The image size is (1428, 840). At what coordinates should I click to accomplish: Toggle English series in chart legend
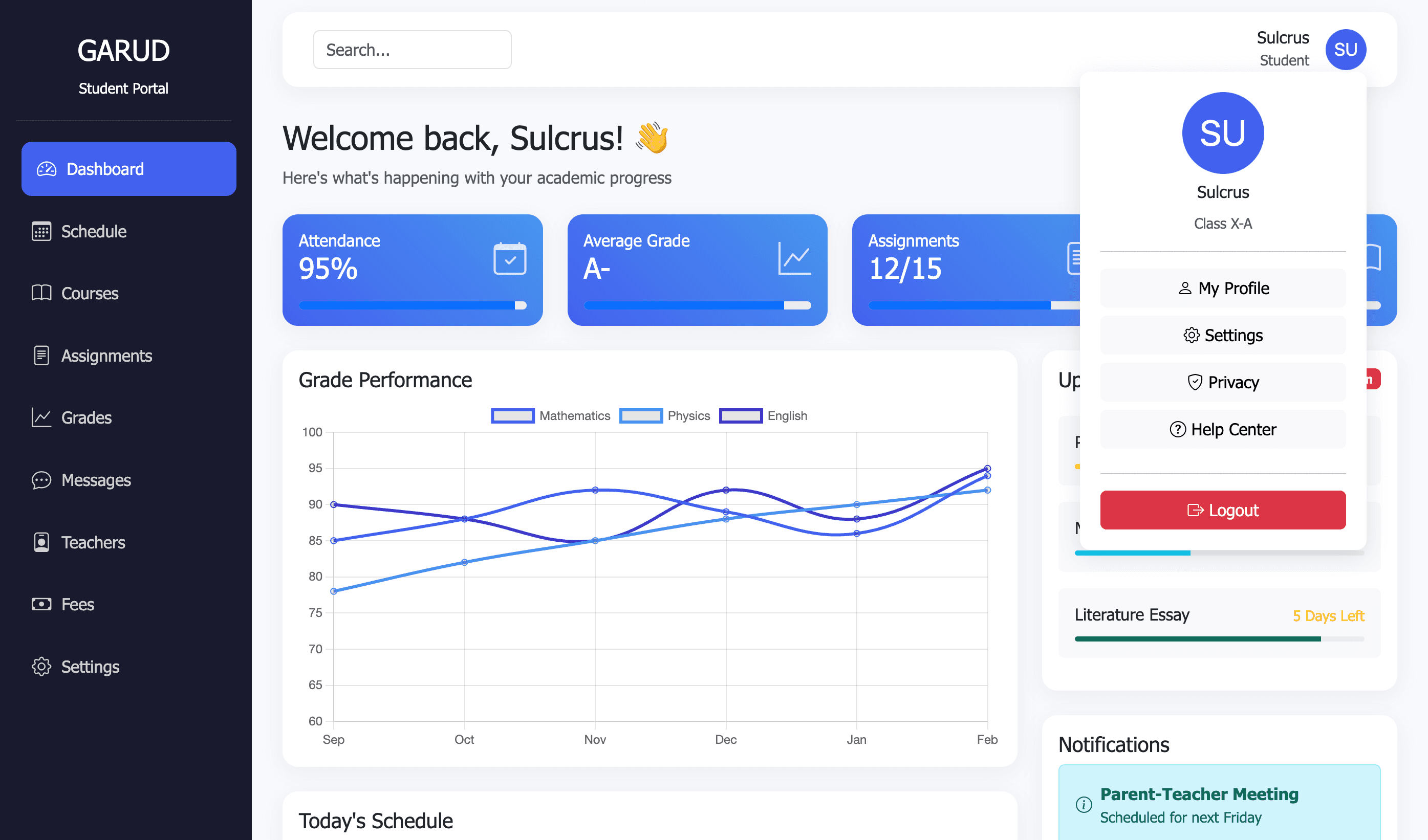763,416
